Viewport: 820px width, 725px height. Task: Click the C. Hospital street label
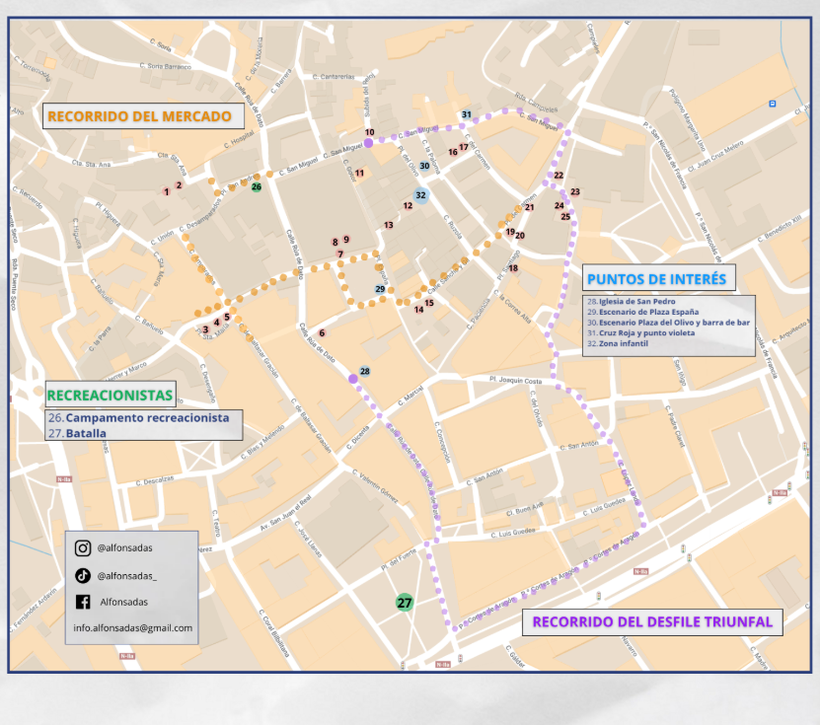239,139
